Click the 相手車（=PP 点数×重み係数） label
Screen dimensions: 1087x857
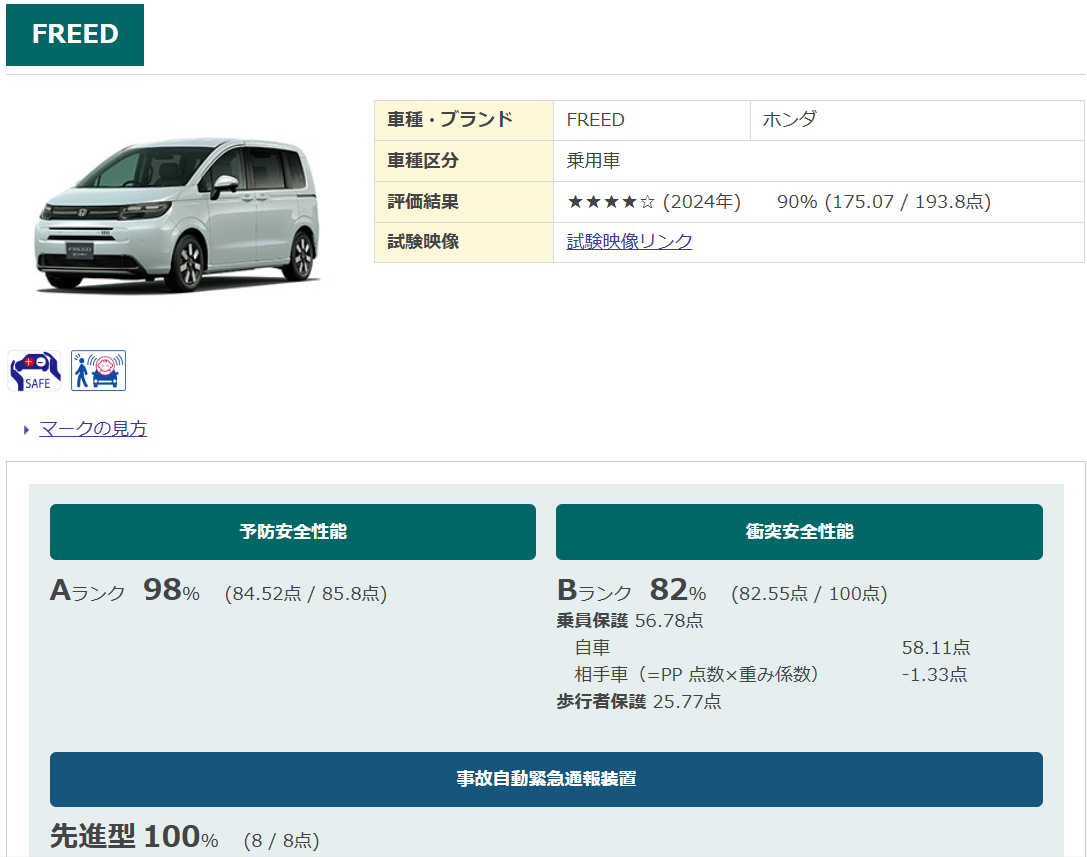(x=697, y=675)
